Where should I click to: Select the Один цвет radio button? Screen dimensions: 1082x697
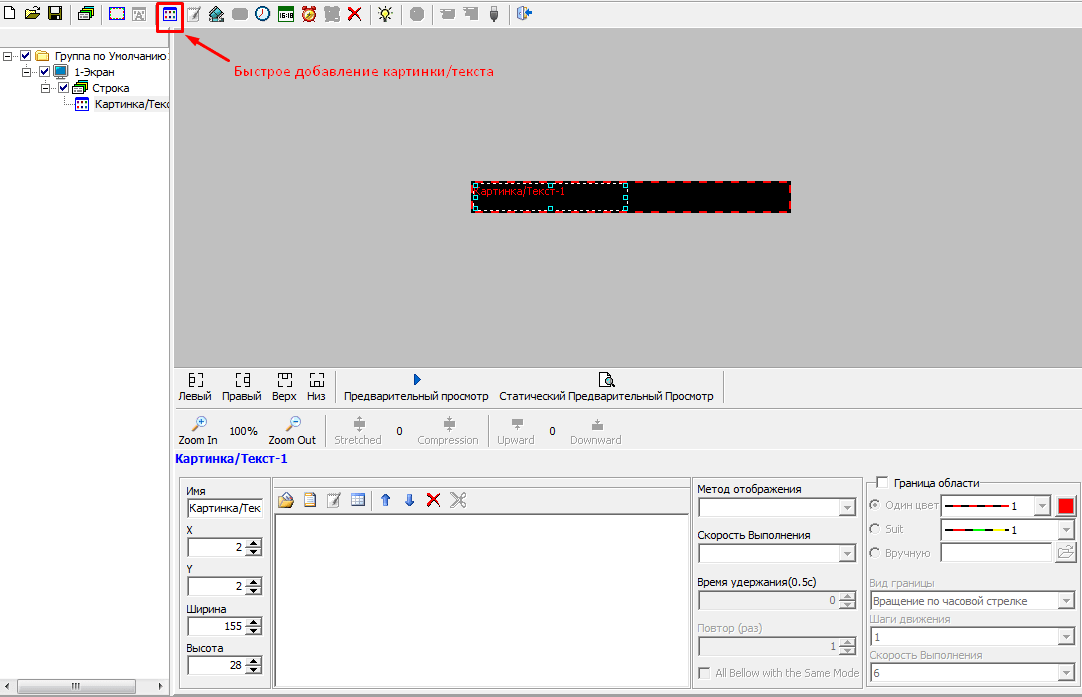pos(875,505)
